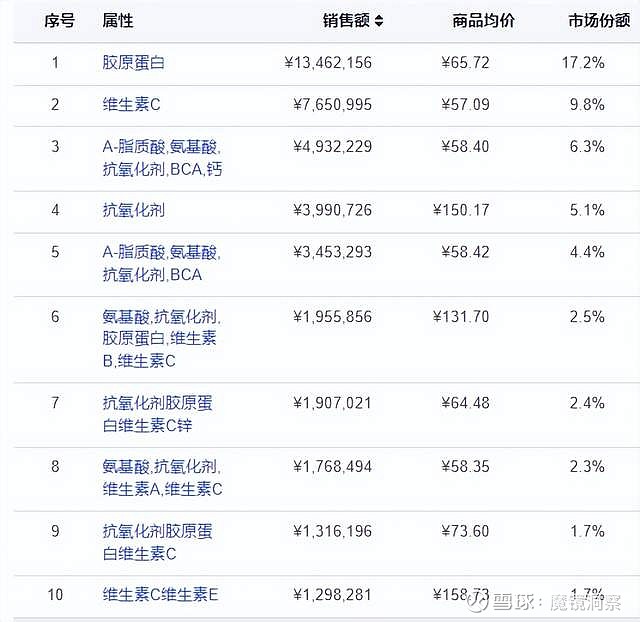Image resolution: width=640 pixels, height=622 pixels.
Task: Click the 销售额 column header
Action: (x=346, y=20)
